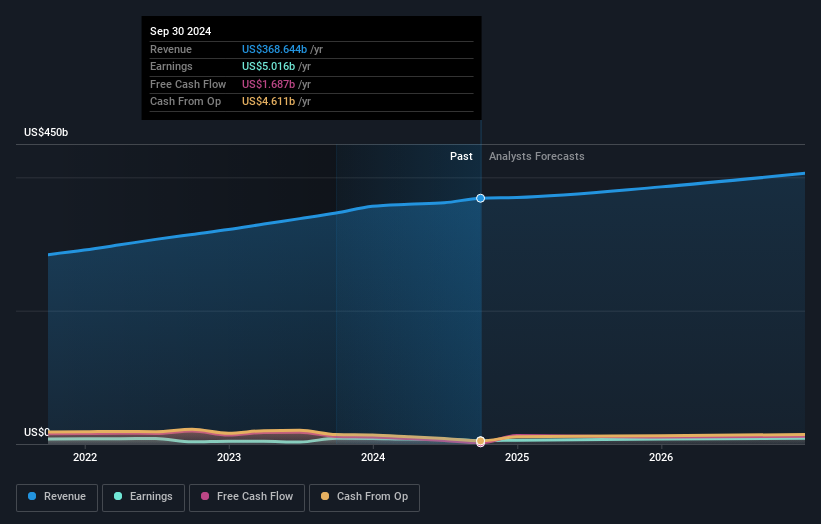Select the Revenue data point at Sep 2024
Viewport: 821px width, 524px height.
(481, 198)
